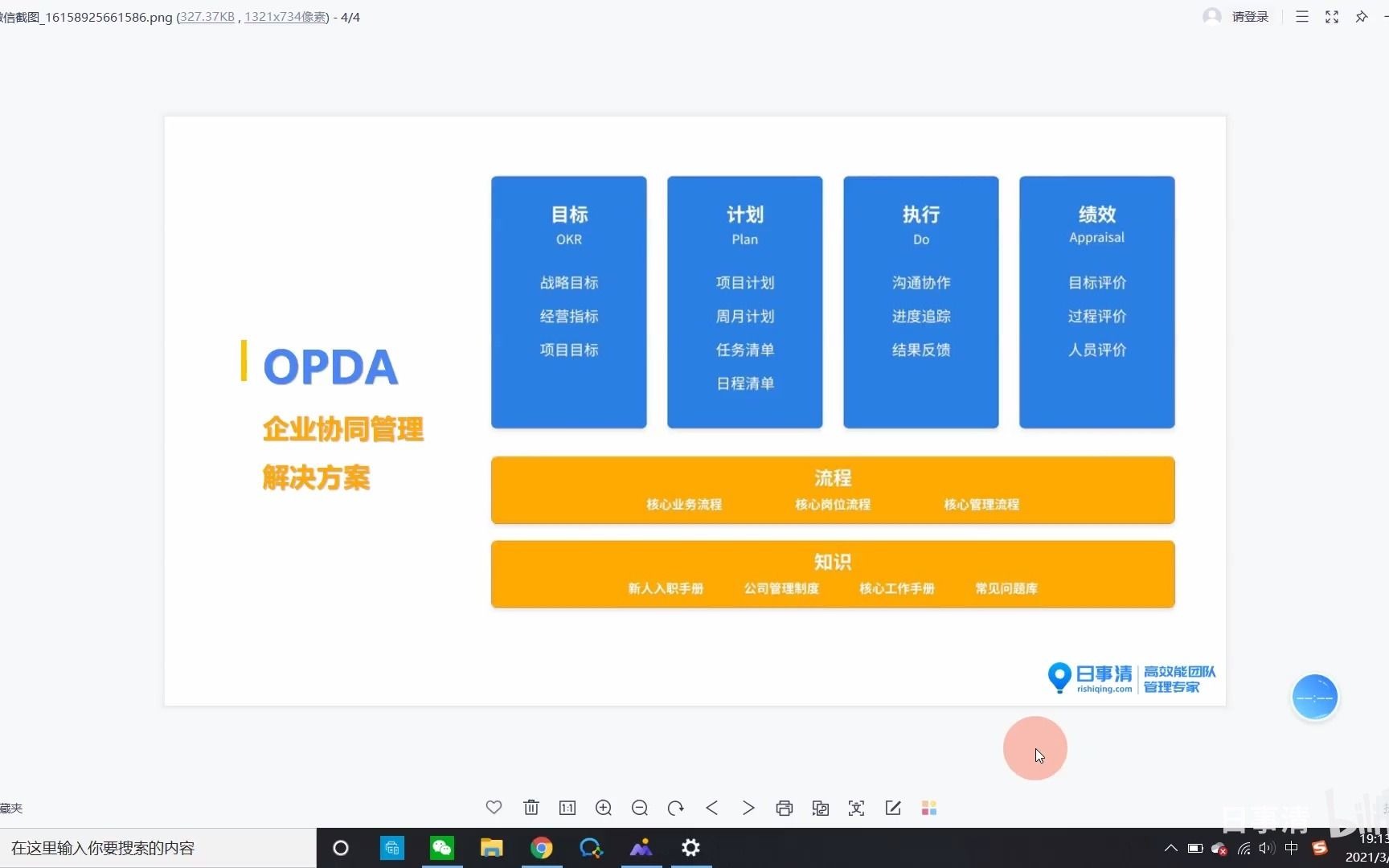This screenshot has height=868, width=1389.
Task: Open the hamburger menu in the title bar
Action: click(1302, 16)
